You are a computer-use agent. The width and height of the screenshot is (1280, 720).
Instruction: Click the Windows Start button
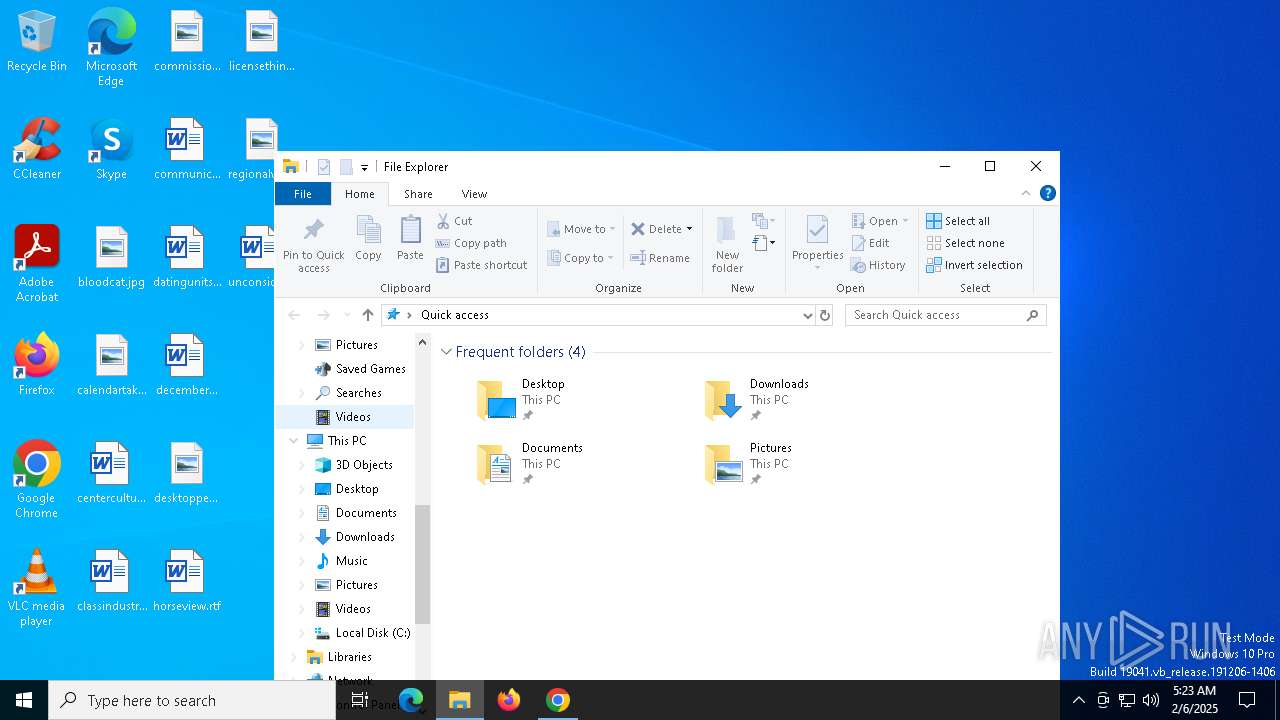click(x=24, y=700)
